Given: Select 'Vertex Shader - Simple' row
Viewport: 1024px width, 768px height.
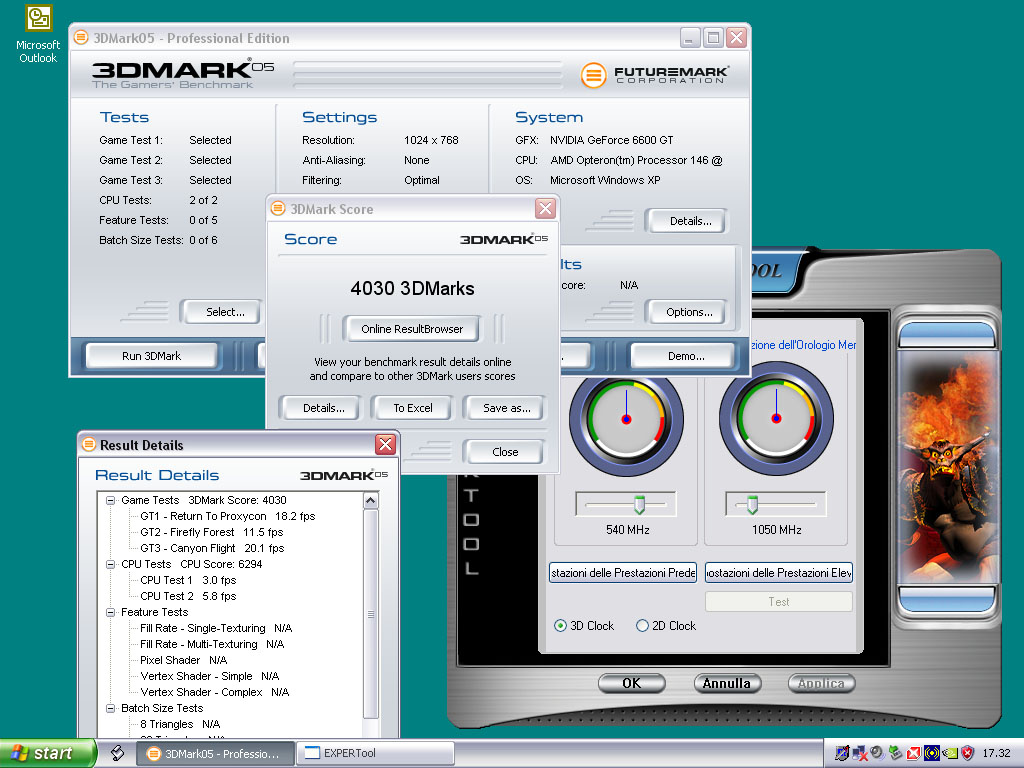Looking at the screenshot, I should tap(209, 676).
